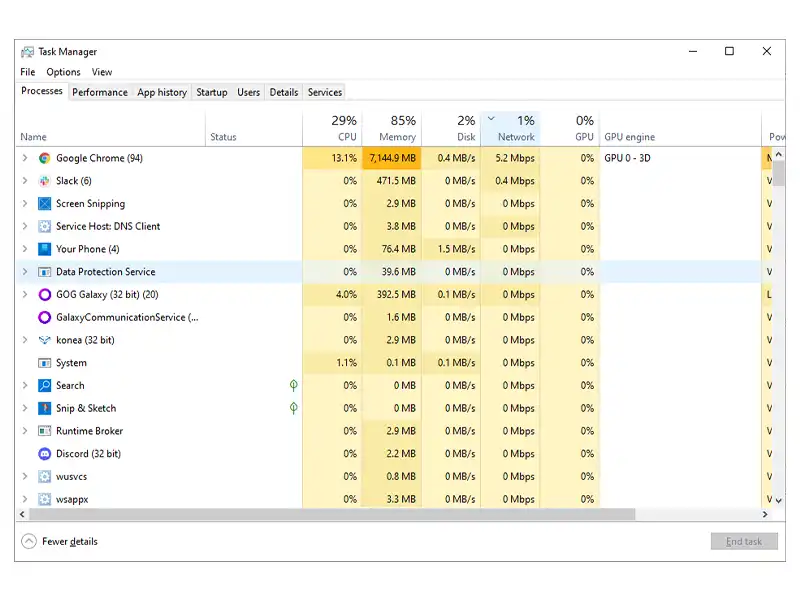This screenshot has height=600, width=800.
Task: Click the Status column header
Action: tap(254, 129)
